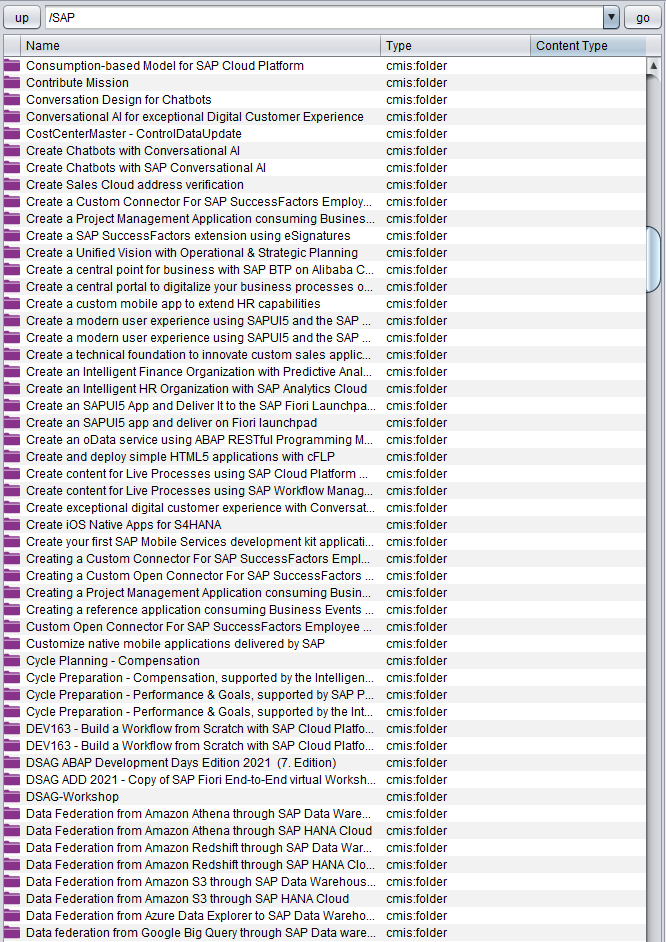Click the scrollbar up arrow
Viewport: 666px width, 942px height.
pos(653,66)
